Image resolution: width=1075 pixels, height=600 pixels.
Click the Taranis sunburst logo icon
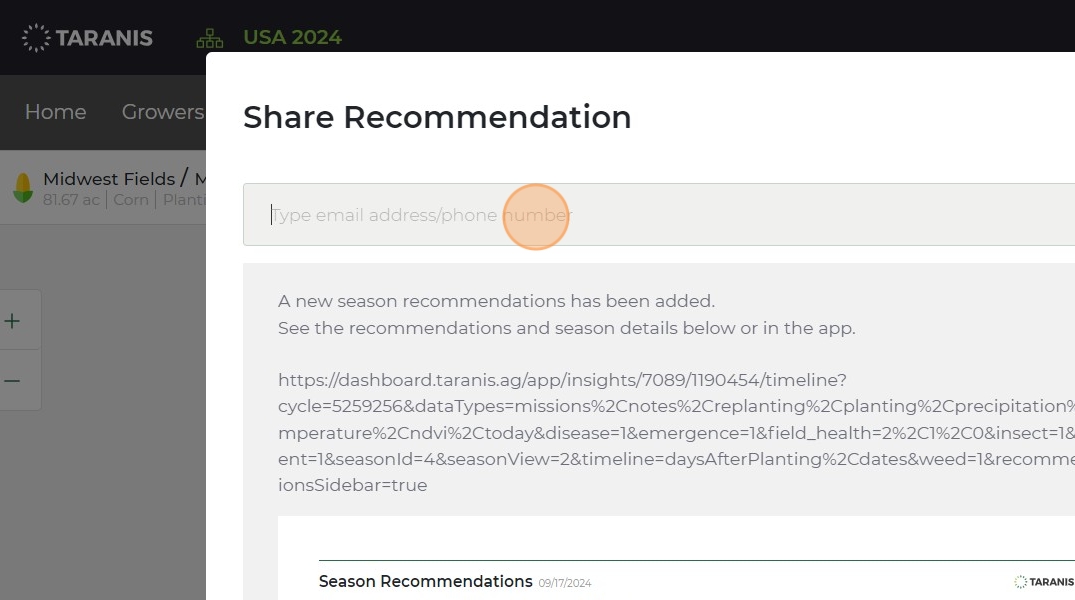(36, 38)
